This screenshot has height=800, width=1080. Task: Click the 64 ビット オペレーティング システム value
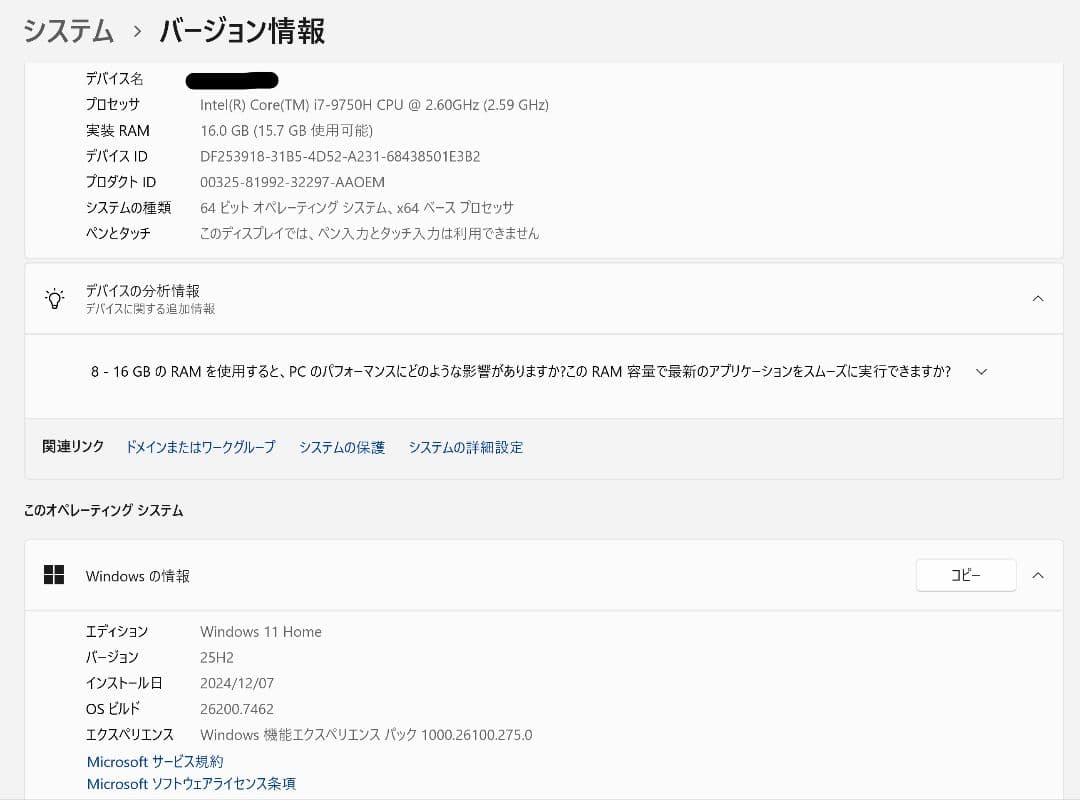(357, 207)
